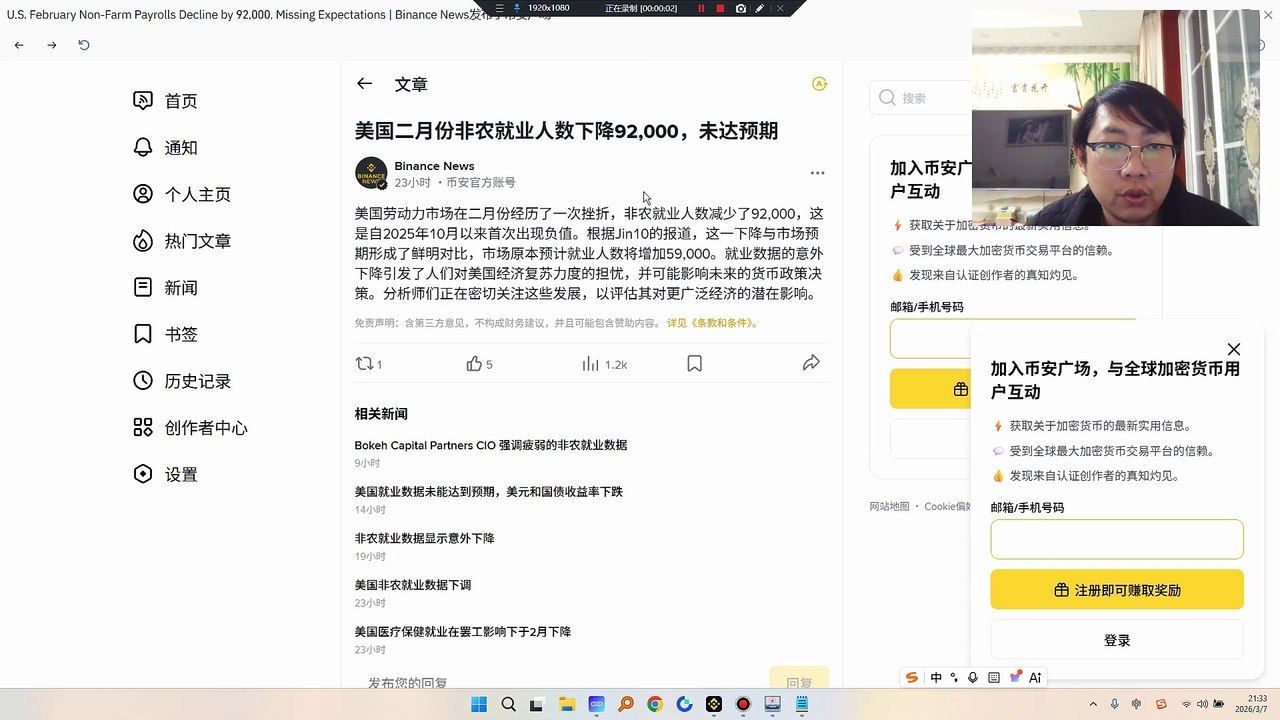Open the 首页 home page in sidebar
The height and width of the screenshot is (720, 1280).
click(166, 101)
